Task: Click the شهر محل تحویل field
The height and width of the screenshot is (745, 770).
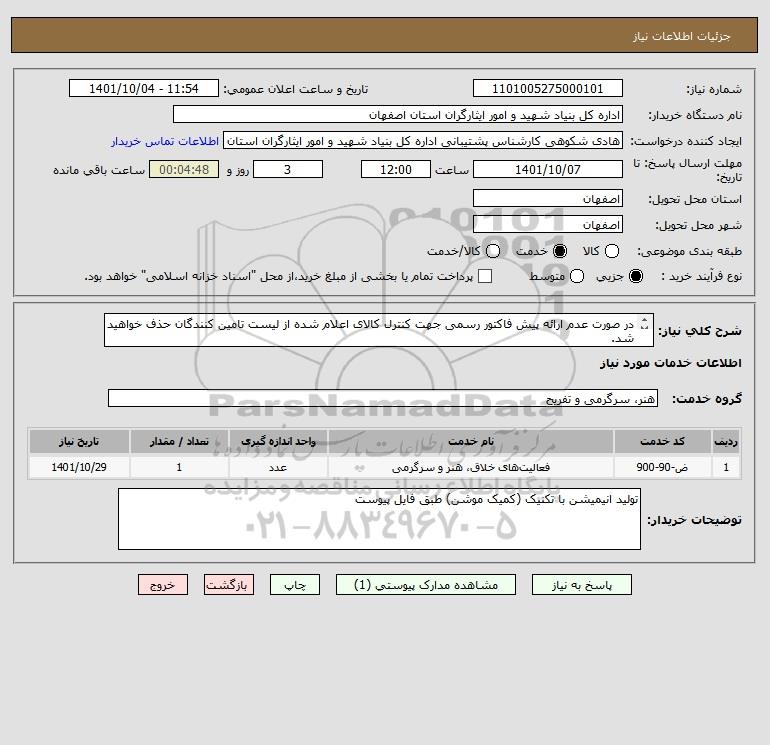Action: pos(548,225)
